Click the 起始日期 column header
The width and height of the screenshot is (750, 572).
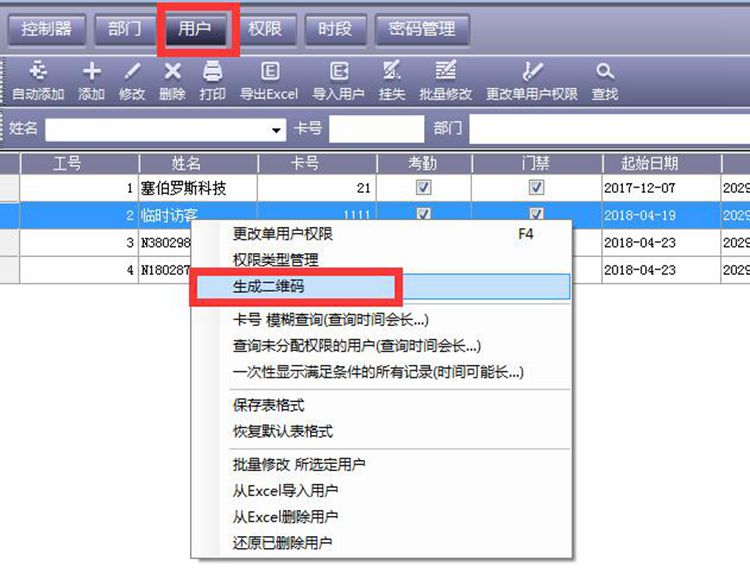click(649, 163)
